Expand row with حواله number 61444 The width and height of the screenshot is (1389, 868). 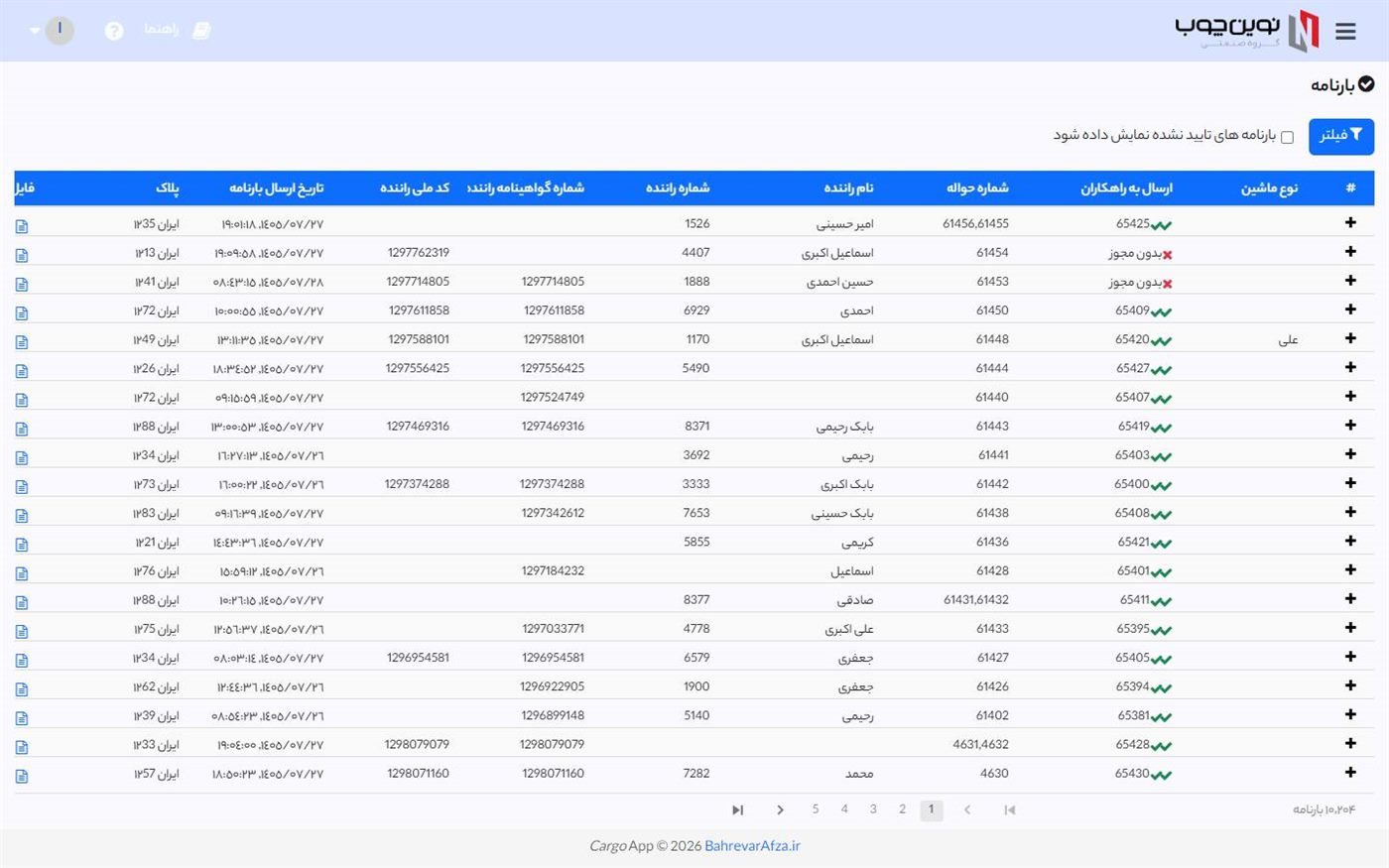[x=1350, y=367]
